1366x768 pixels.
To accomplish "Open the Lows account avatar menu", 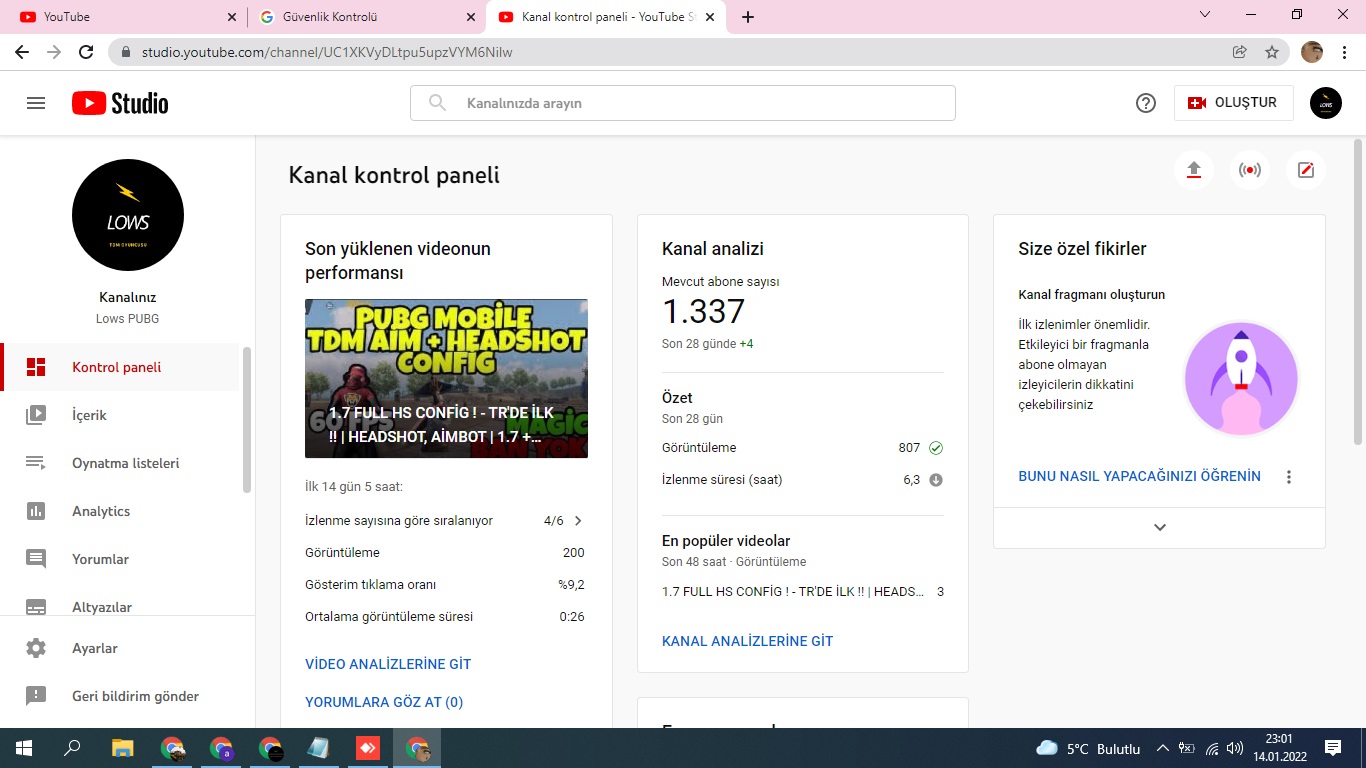I will [x=1326, y=103].
